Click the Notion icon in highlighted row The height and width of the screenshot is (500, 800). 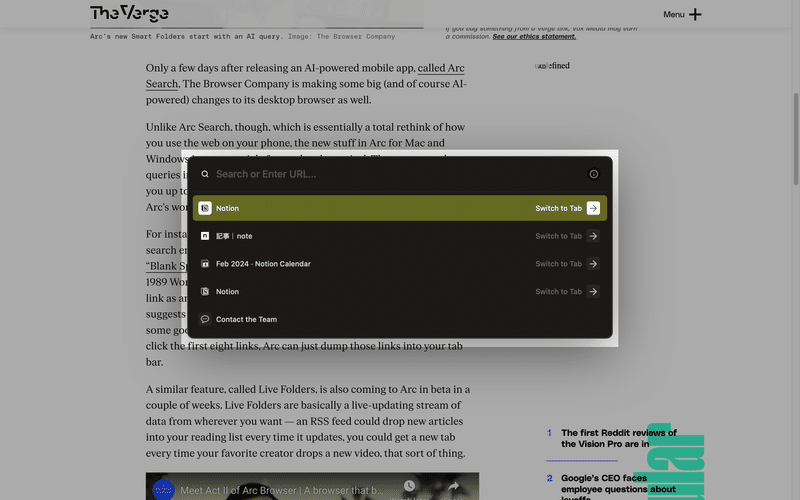click(205, 208)
